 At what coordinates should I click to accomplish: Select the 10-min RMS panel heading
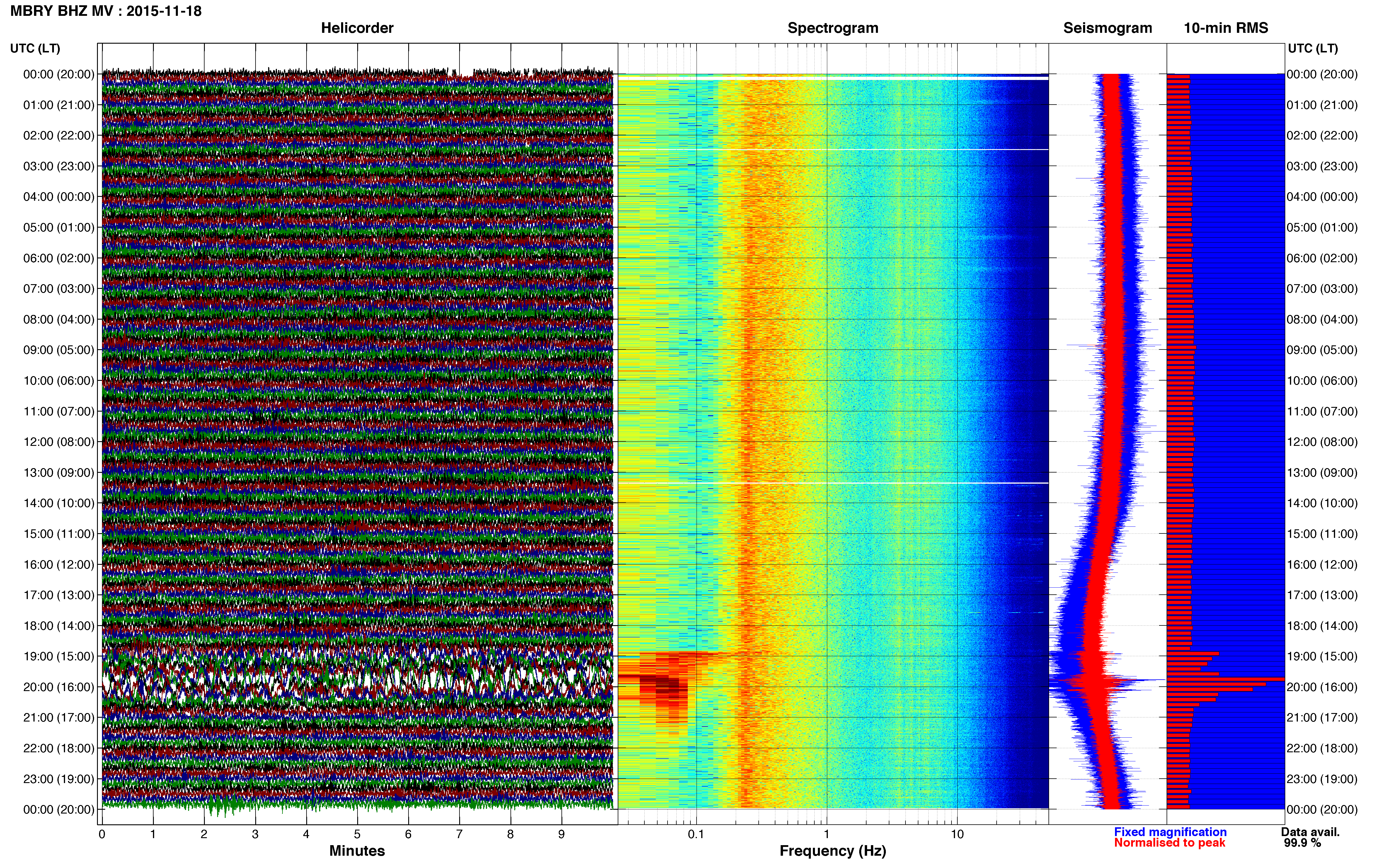click(x=1226, y=28)
